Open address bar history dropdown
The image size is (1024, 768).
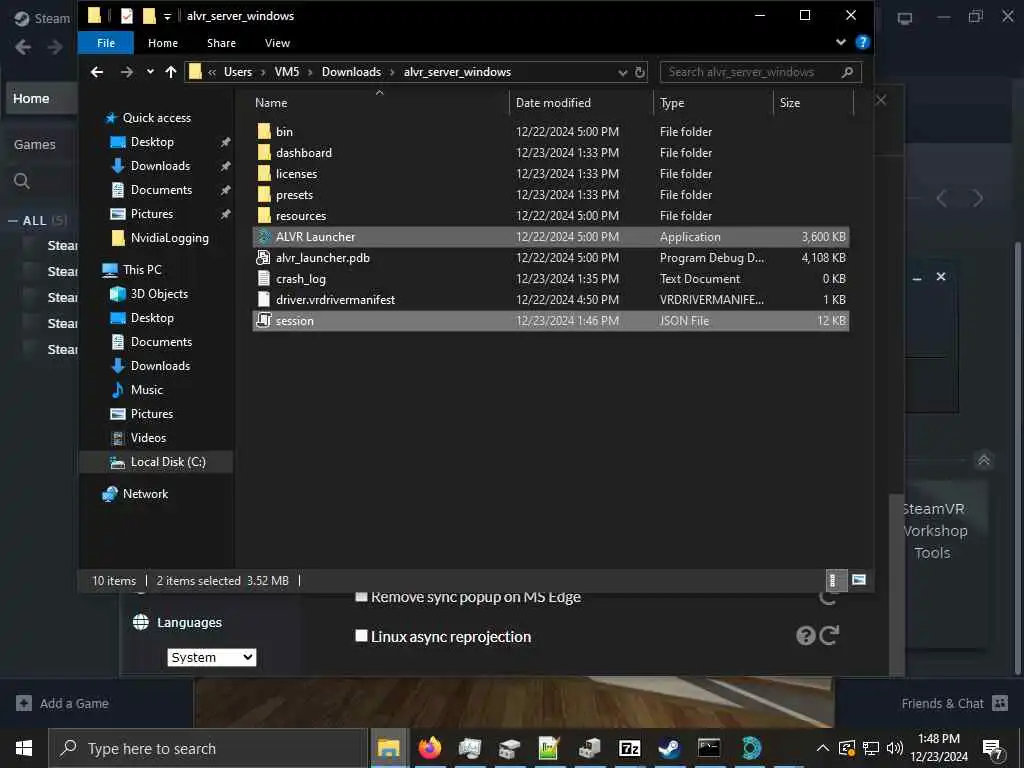[622, 72]
